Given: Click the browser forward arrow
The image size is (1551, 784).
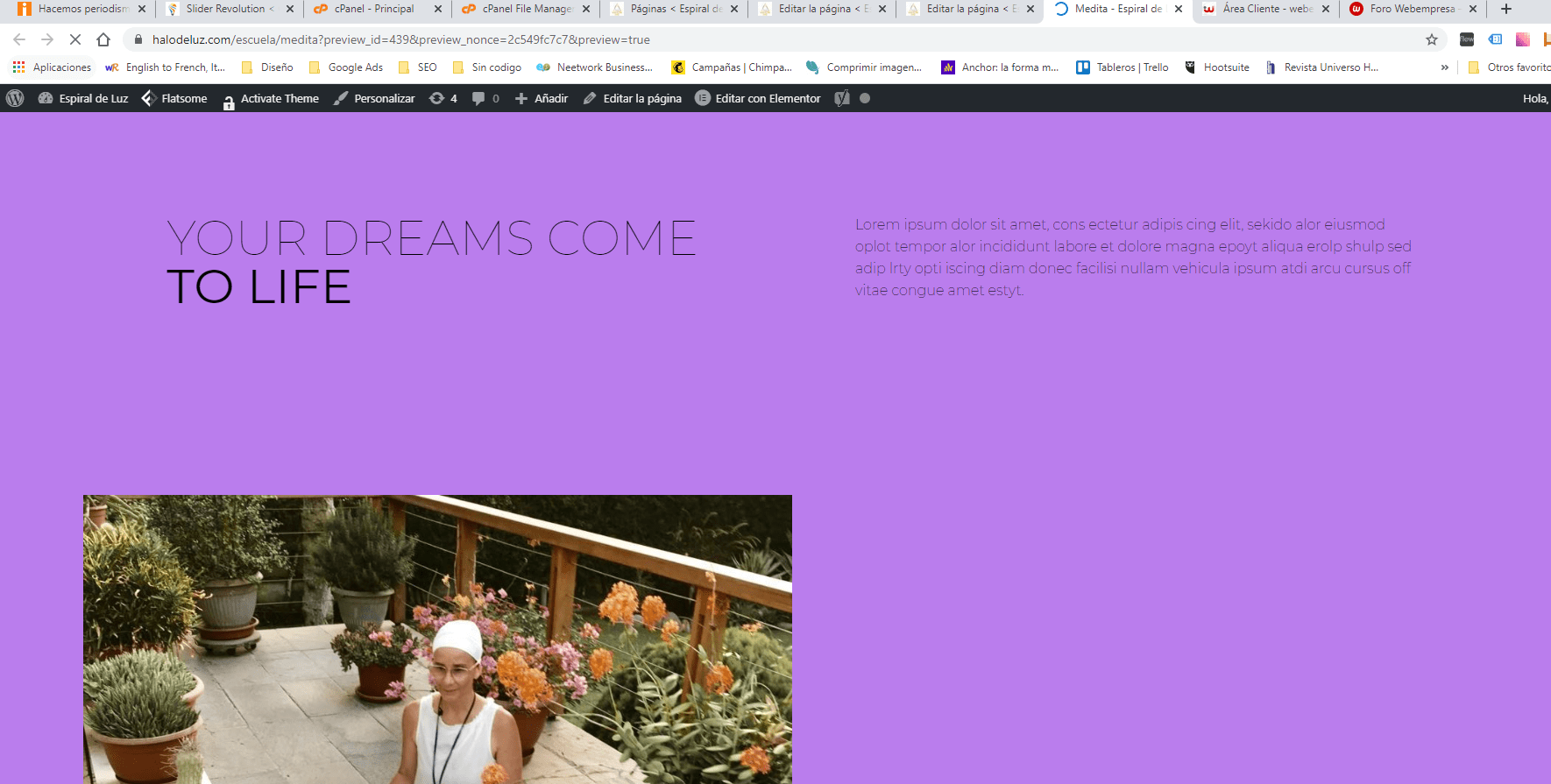Looking at the screenshot, I should point(47,39).
